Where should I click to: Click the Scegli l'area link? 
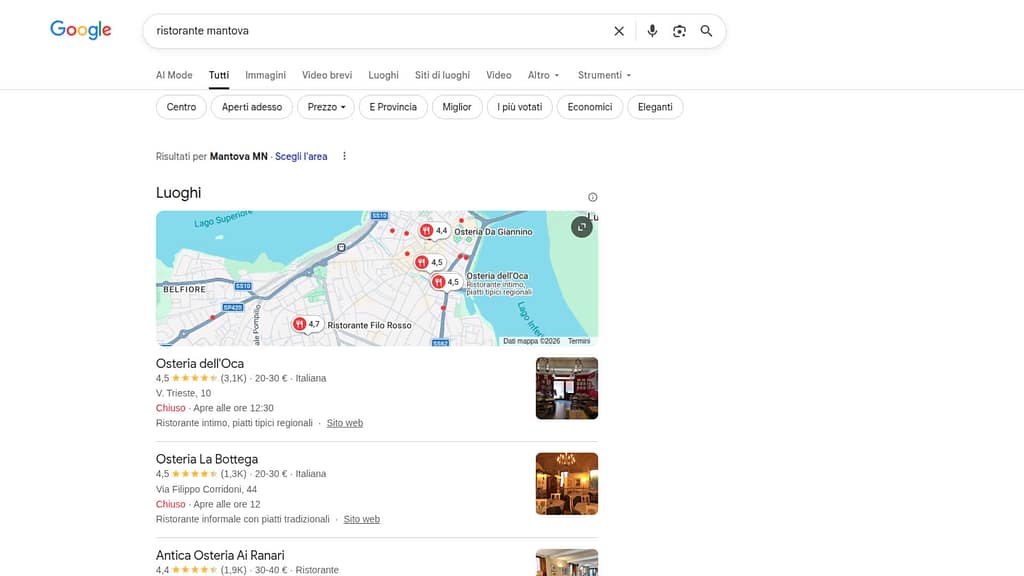coord(301,156)
